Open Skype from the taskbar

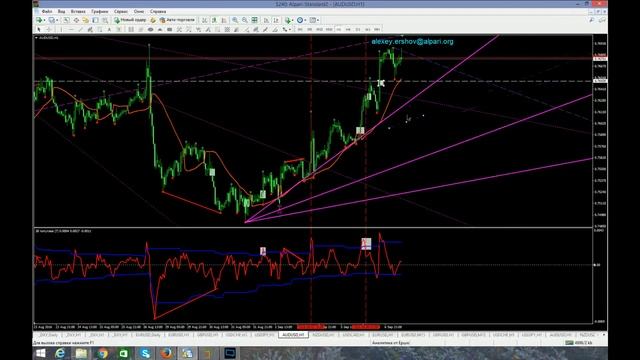(x=145, y=353)
